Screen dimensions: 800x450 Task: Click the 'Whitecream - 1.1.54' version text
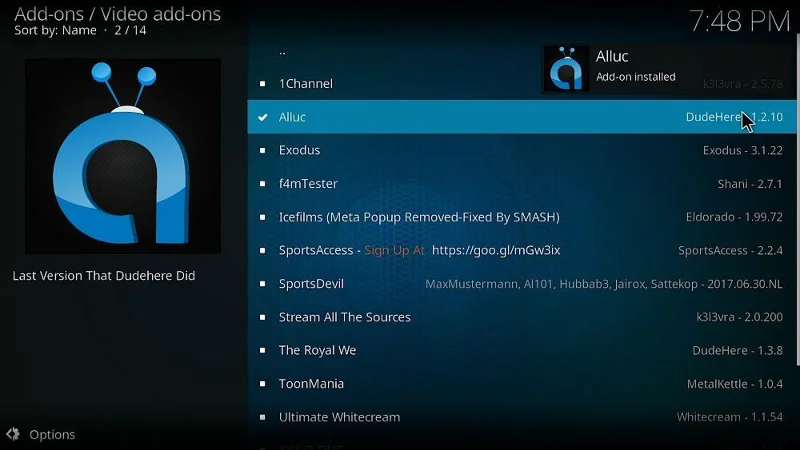pos(730,417)
